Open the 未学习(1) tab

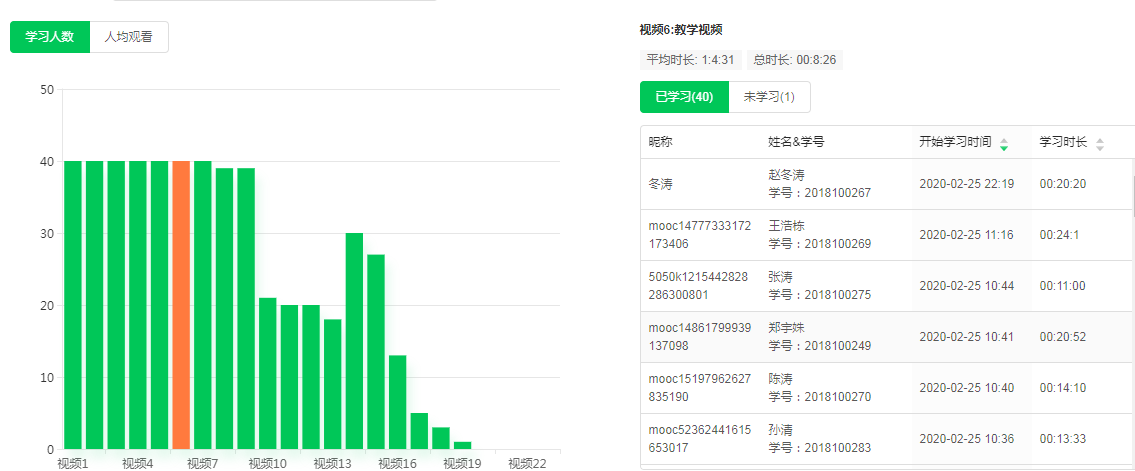(769, 97)
